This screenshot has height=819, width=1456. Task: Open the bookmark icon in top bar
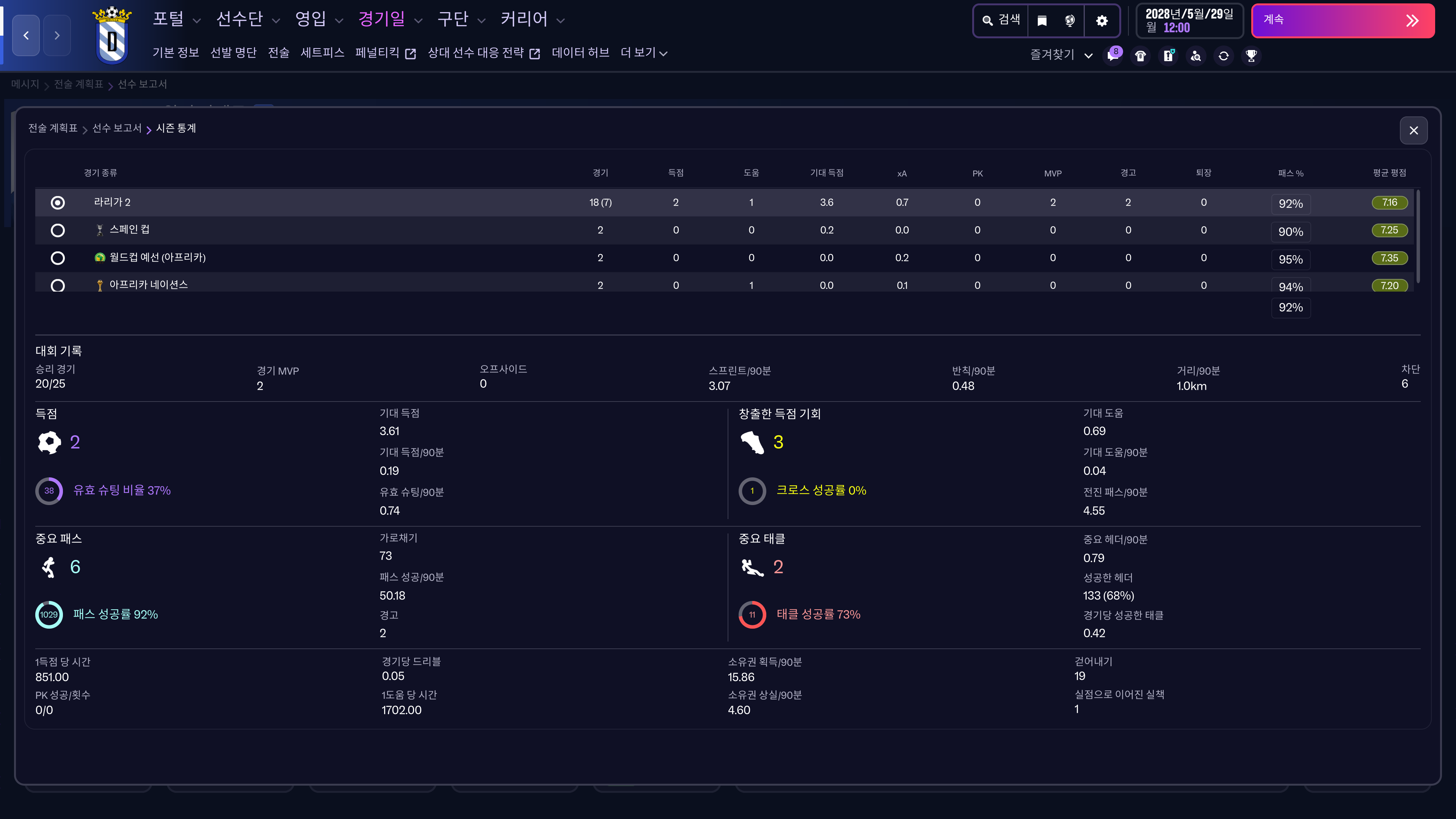(1042, 21)
